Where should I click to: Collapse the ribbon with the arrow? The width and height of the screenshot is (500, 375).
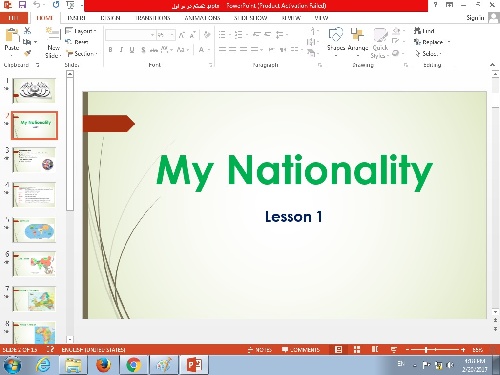tap(492, 65)
